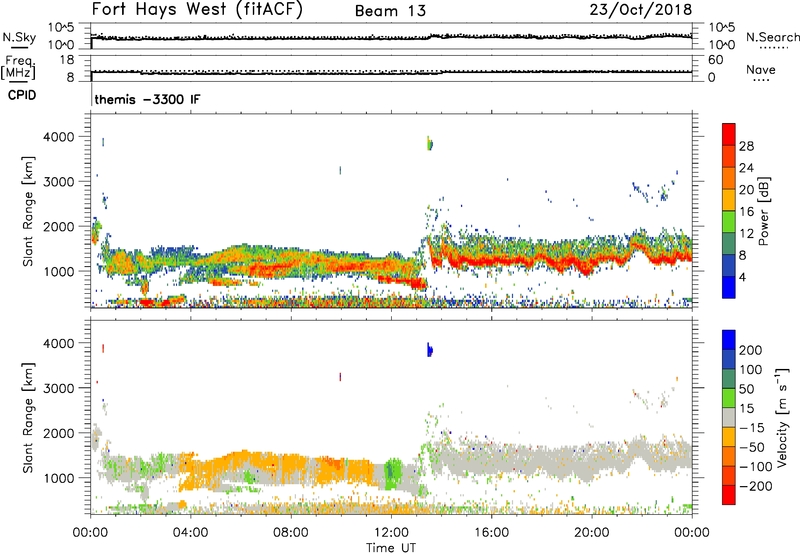Click the green velocity patch near 12:00
The width and height of the screenshot is (800, 554).
click(393, 473)
